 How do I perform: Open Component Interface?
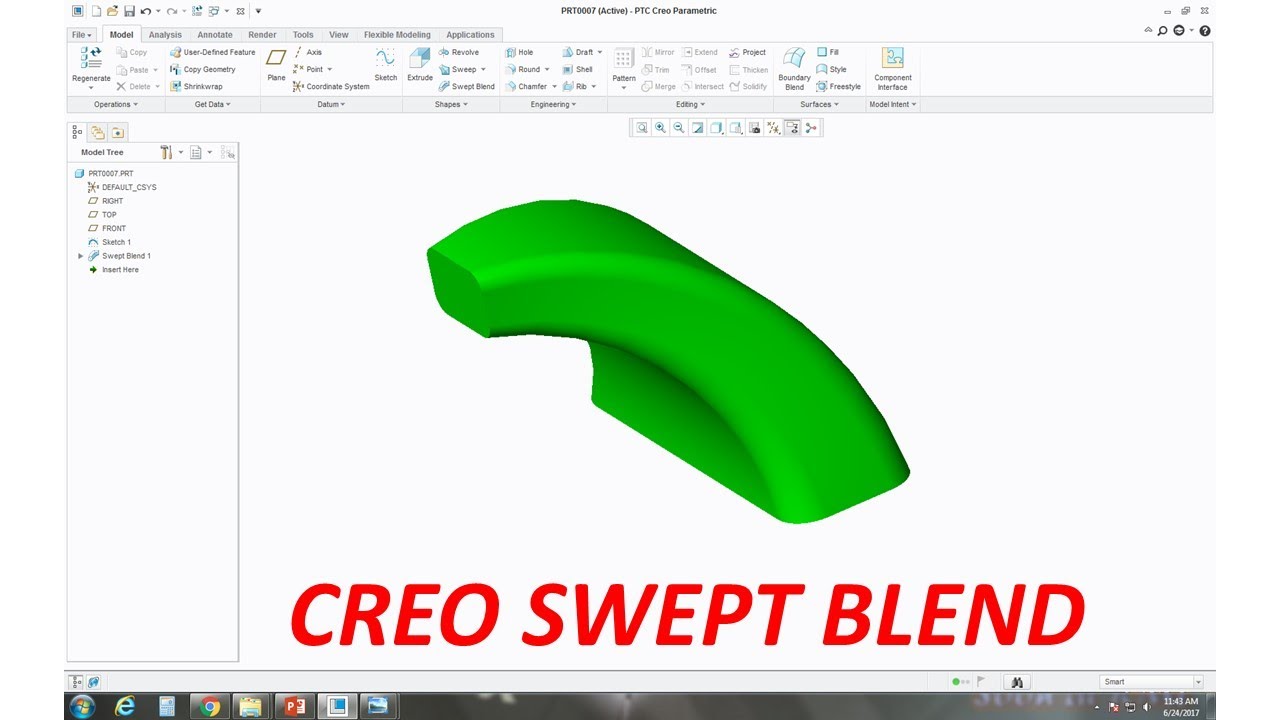point(893,67)
